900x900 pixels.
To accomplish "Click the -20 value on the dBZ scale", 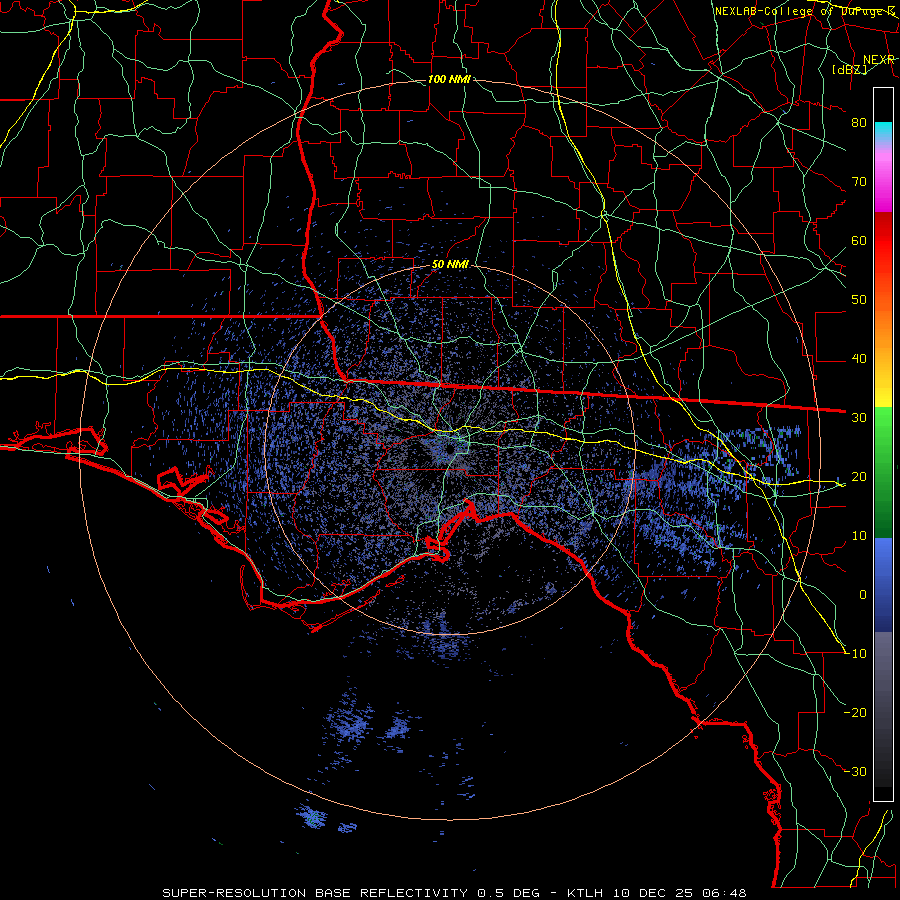I will coord(855,713).
